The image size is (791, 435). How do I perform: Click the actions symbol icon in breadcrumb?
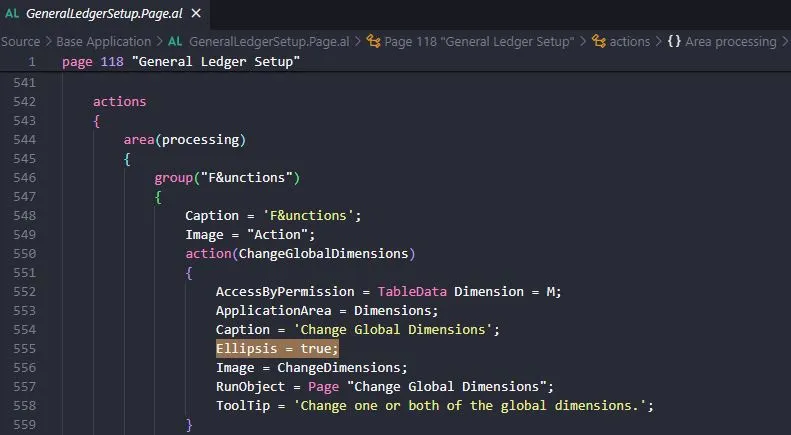point(599,41)
